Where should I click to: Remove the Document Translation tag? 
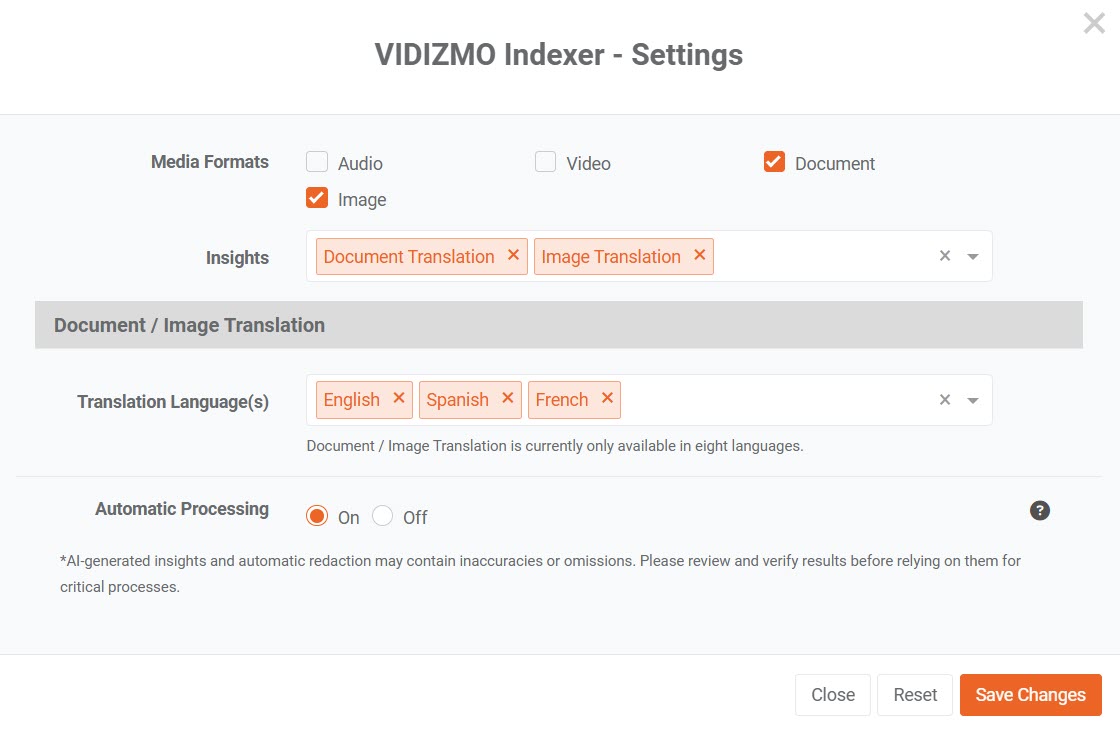click(x=513, y=255)
